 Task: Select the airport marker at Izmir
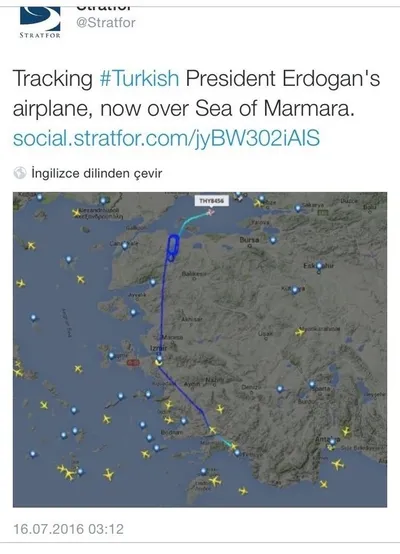click(x=160, y=359)
